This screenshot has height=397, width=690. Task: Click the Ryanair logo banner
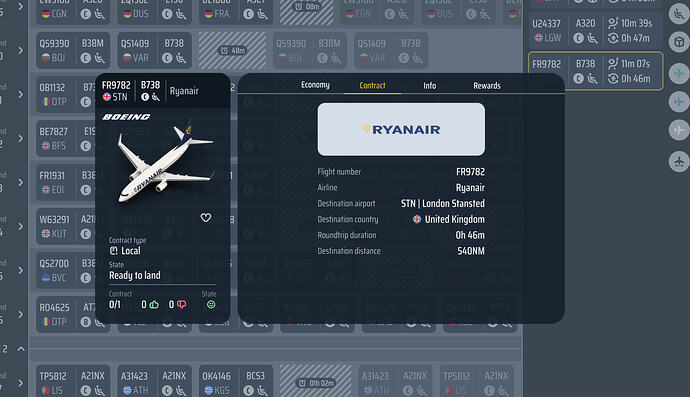click(x=401, y=129)
